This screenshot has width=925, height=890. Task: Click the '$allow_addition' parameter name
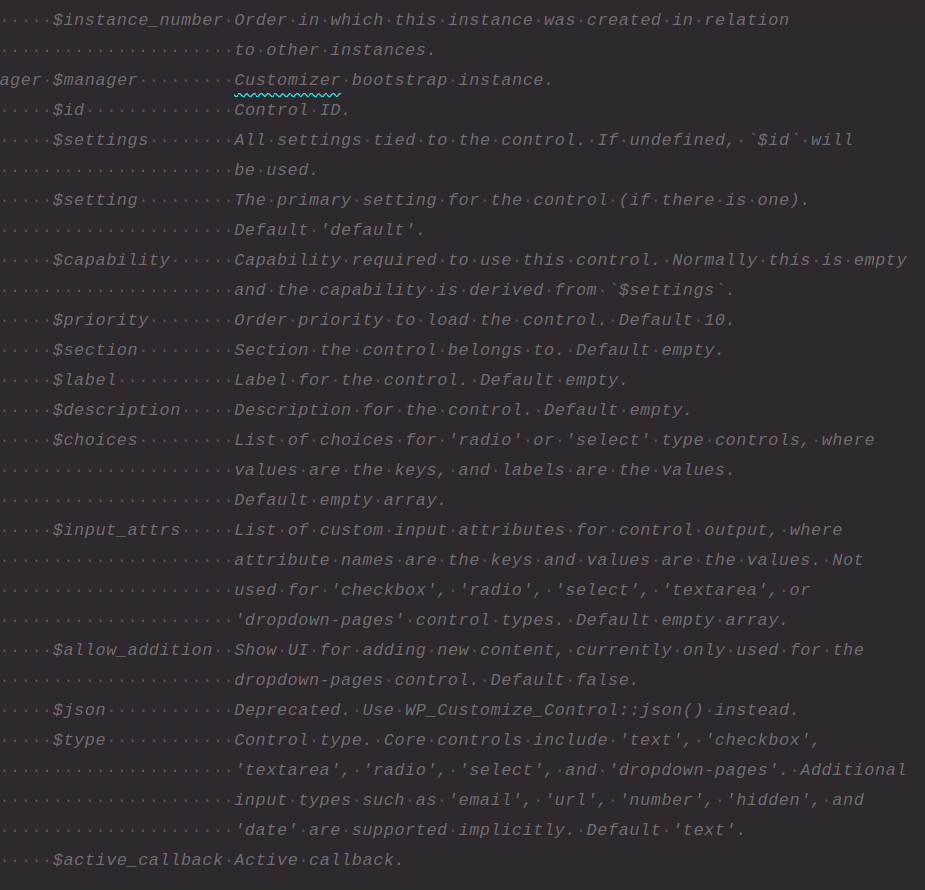[132, 650]
